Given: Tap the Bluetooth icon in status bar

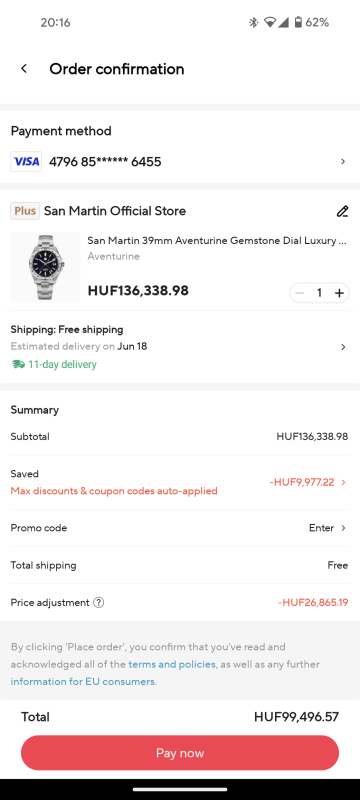Looking at the screenshot, I should coord(253,22).
